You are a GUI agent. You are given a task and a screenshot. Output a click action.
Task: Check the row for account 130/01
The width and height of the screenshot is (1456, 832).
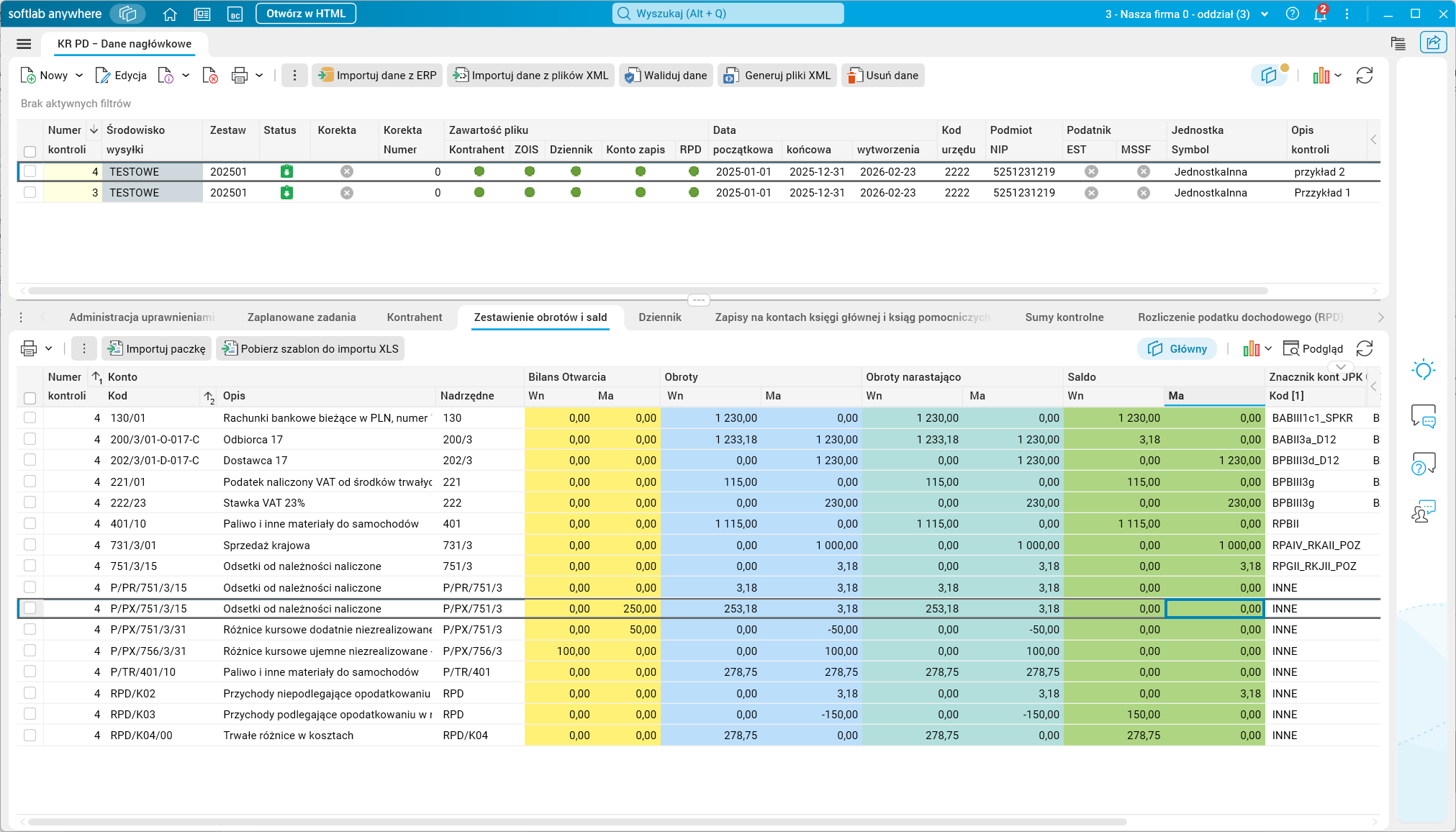click(30, 417)
